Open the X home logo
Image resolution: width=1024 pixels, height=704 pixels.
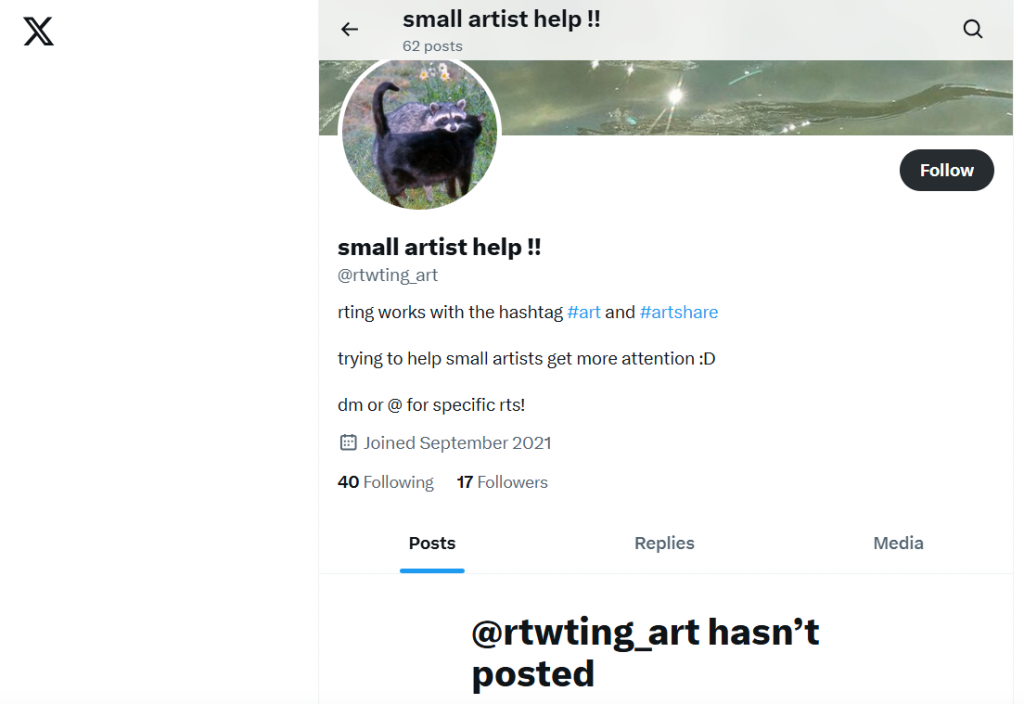tap(38, 31)
